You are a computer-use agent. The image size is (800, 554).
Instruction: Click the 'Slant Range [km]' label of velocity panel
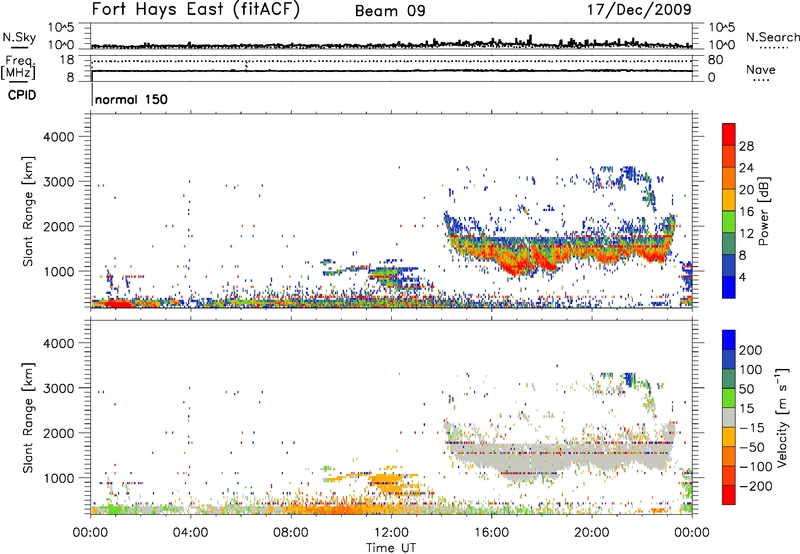click(x=28, y=418)
